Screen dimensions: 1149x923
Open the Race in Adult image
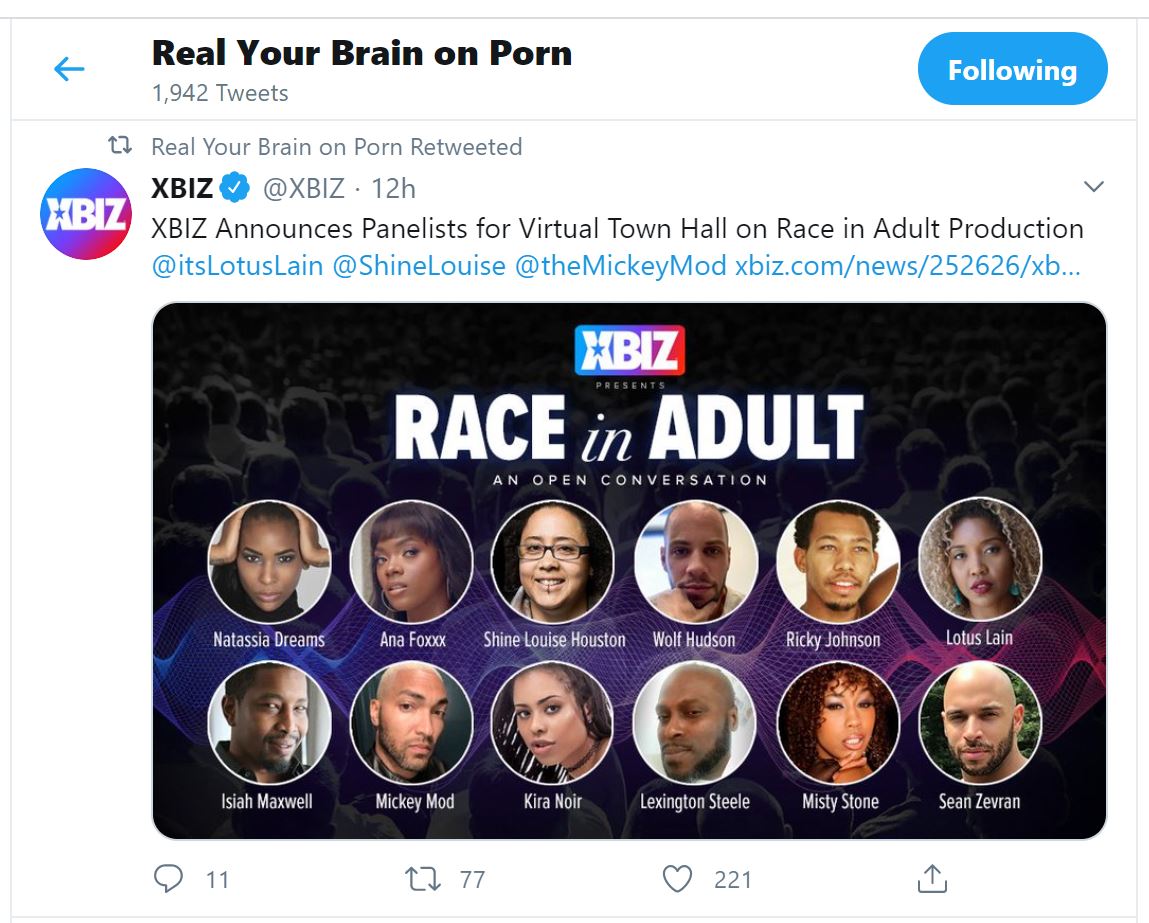[629, 571]
